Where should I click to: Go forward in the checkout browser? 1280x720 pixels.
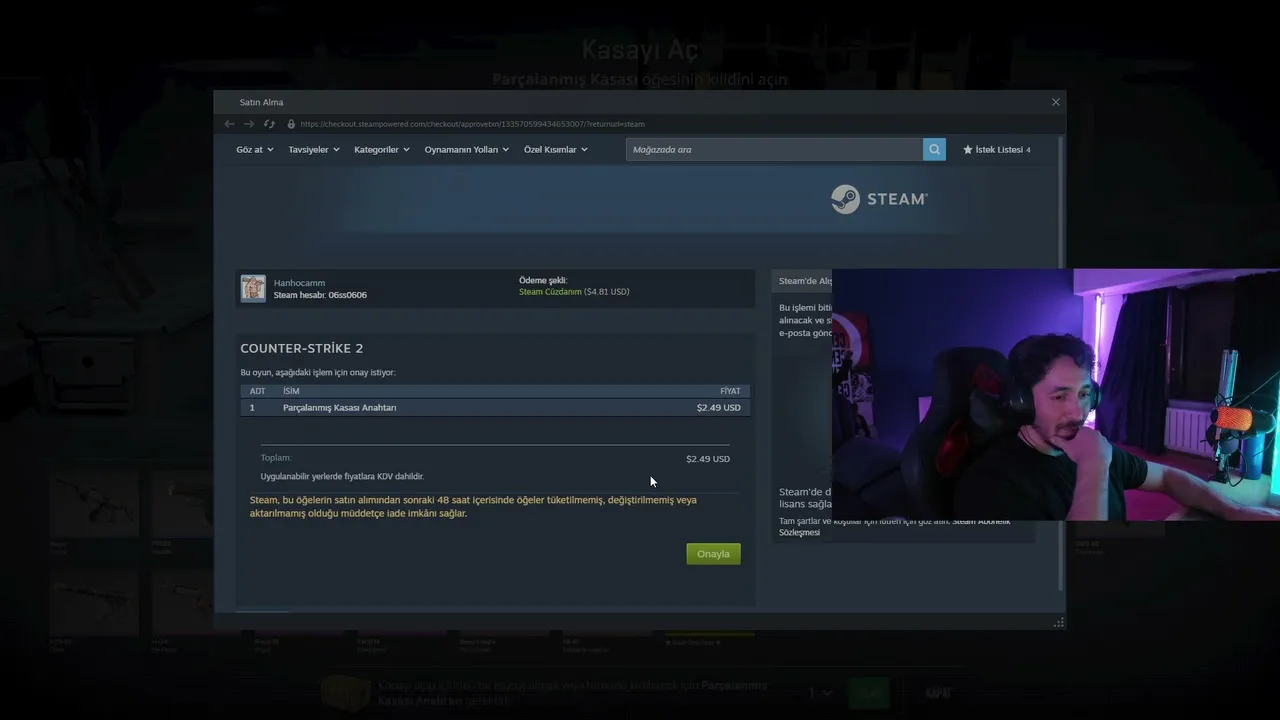[x=249, y=124]
